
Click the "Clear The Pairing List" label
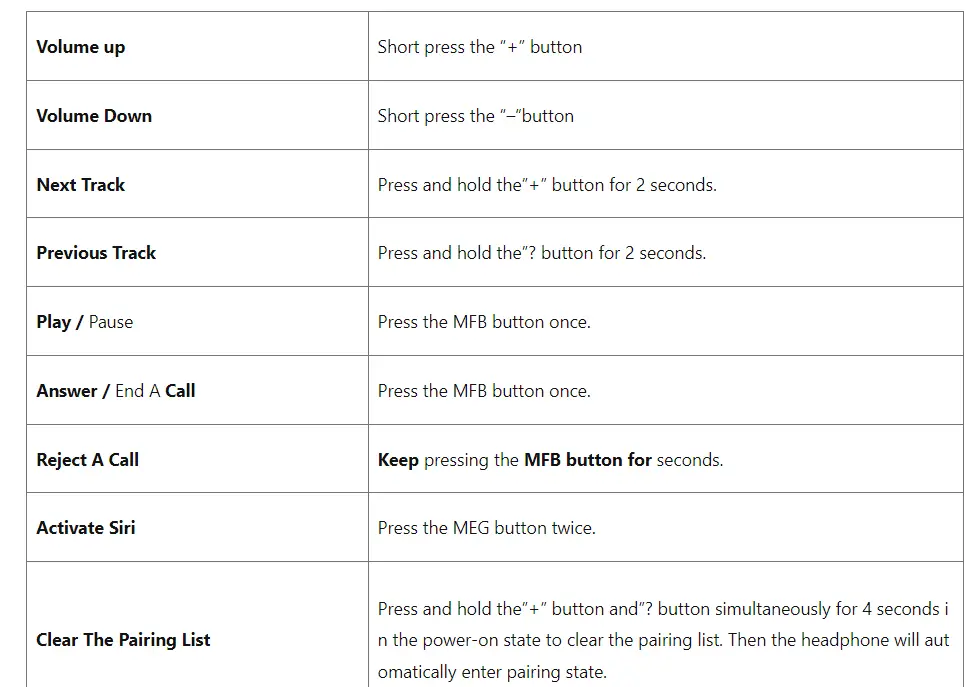[123, 640]
